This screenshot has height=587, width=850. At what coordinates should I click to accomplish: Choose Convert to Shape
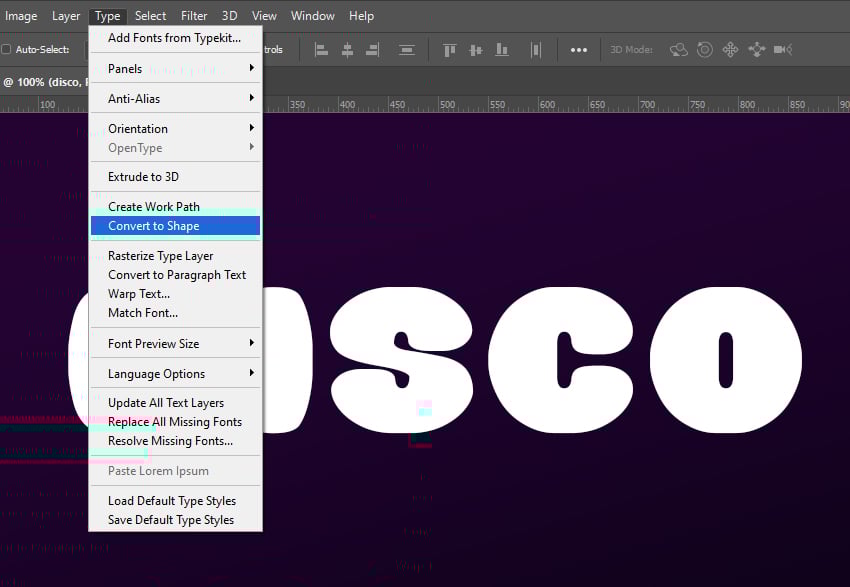(175, 225)
